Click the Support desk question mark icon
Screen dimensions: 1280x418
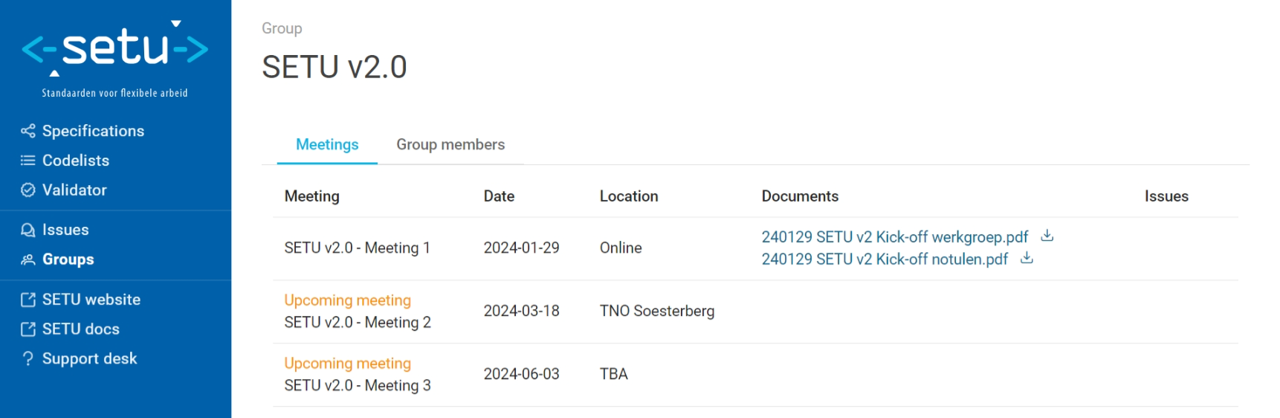point(28,359)
